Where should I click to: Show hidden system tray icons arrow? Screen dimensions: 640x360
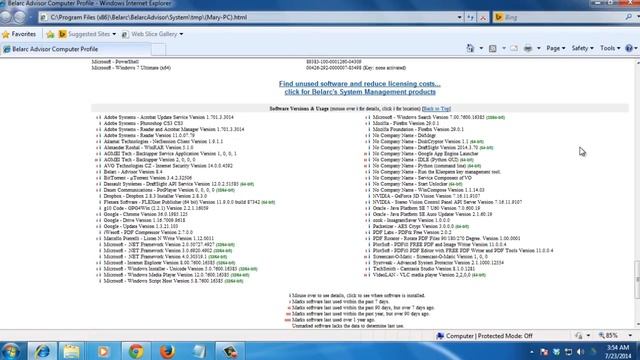531,352
